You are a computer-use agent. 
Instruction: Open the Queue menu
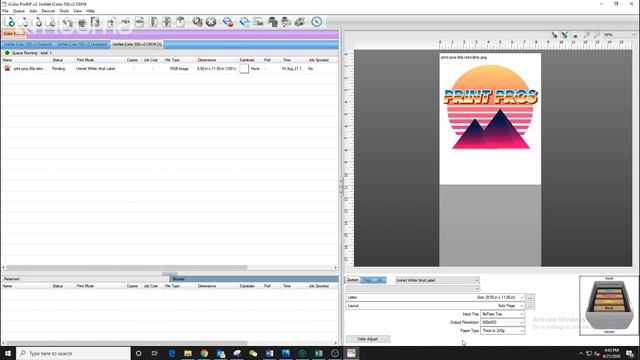pos(19,11)
